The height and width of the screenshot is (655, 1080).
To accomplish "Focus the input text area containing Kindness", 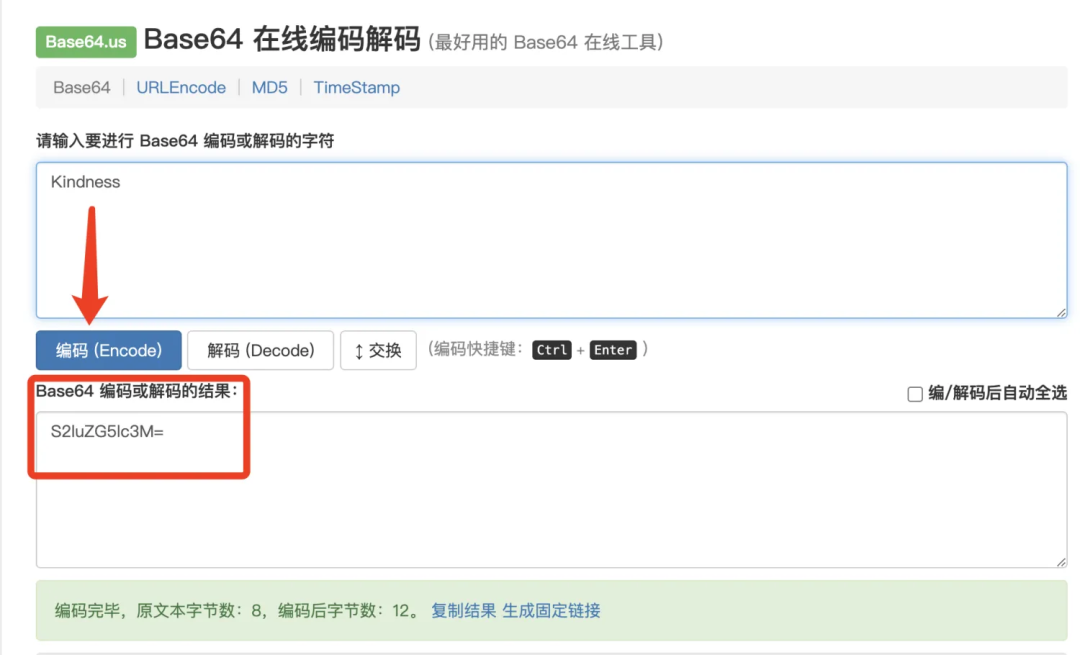I will 552,240.
